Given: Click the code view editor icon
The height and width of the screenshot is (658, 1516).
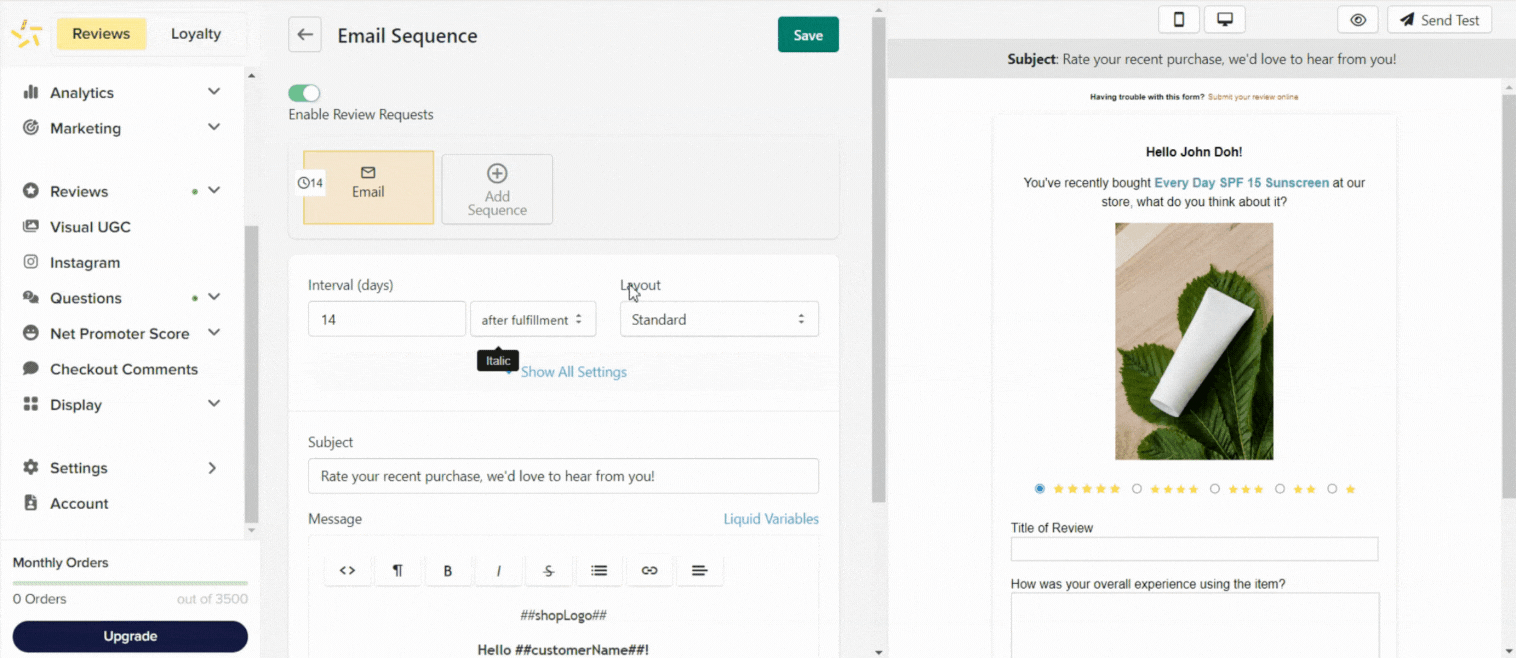Looking at the screenshot, I should click(347, 571).
